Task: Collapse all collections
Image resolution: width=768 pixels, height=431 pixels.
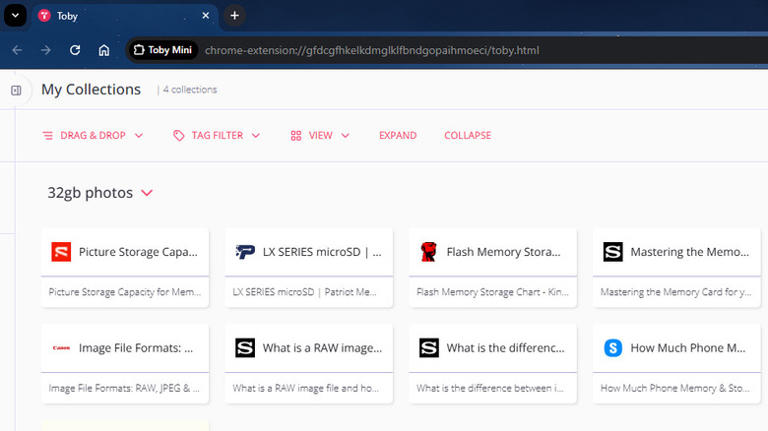Action: (468, 135)
